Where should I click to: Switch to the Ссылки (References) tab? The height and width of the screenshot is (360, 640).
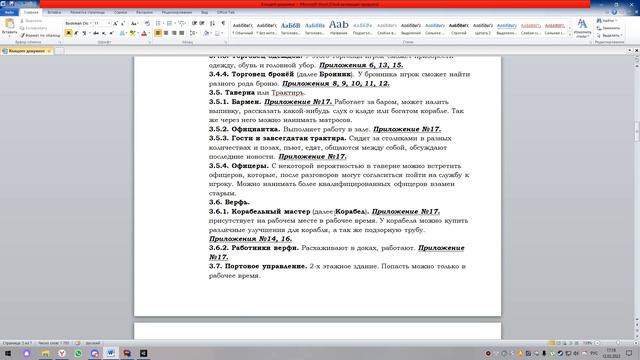coord(120,12)
